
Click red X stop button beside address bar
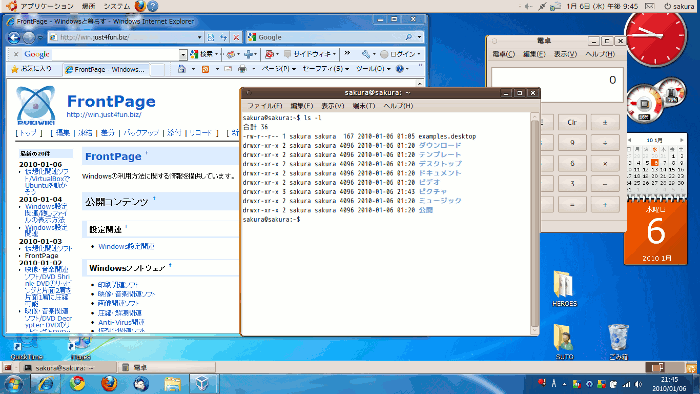(236, 37)
